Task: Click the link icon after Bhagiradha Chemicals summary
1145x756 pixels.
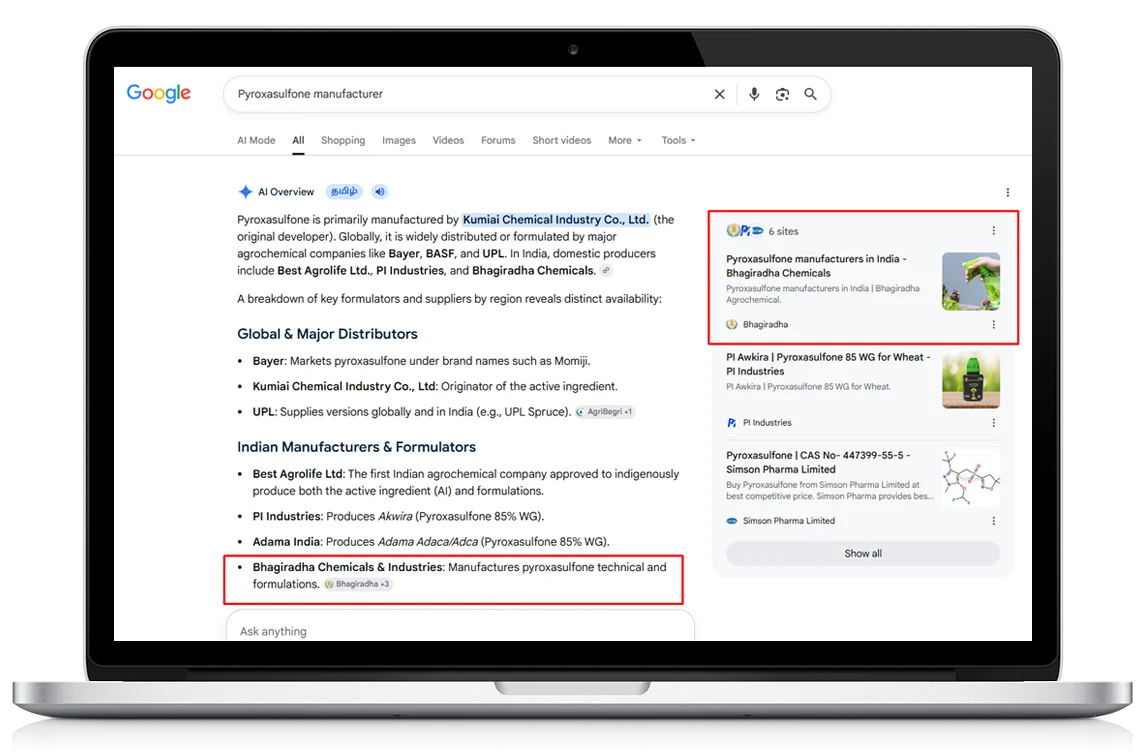Action: click(606, 270)
